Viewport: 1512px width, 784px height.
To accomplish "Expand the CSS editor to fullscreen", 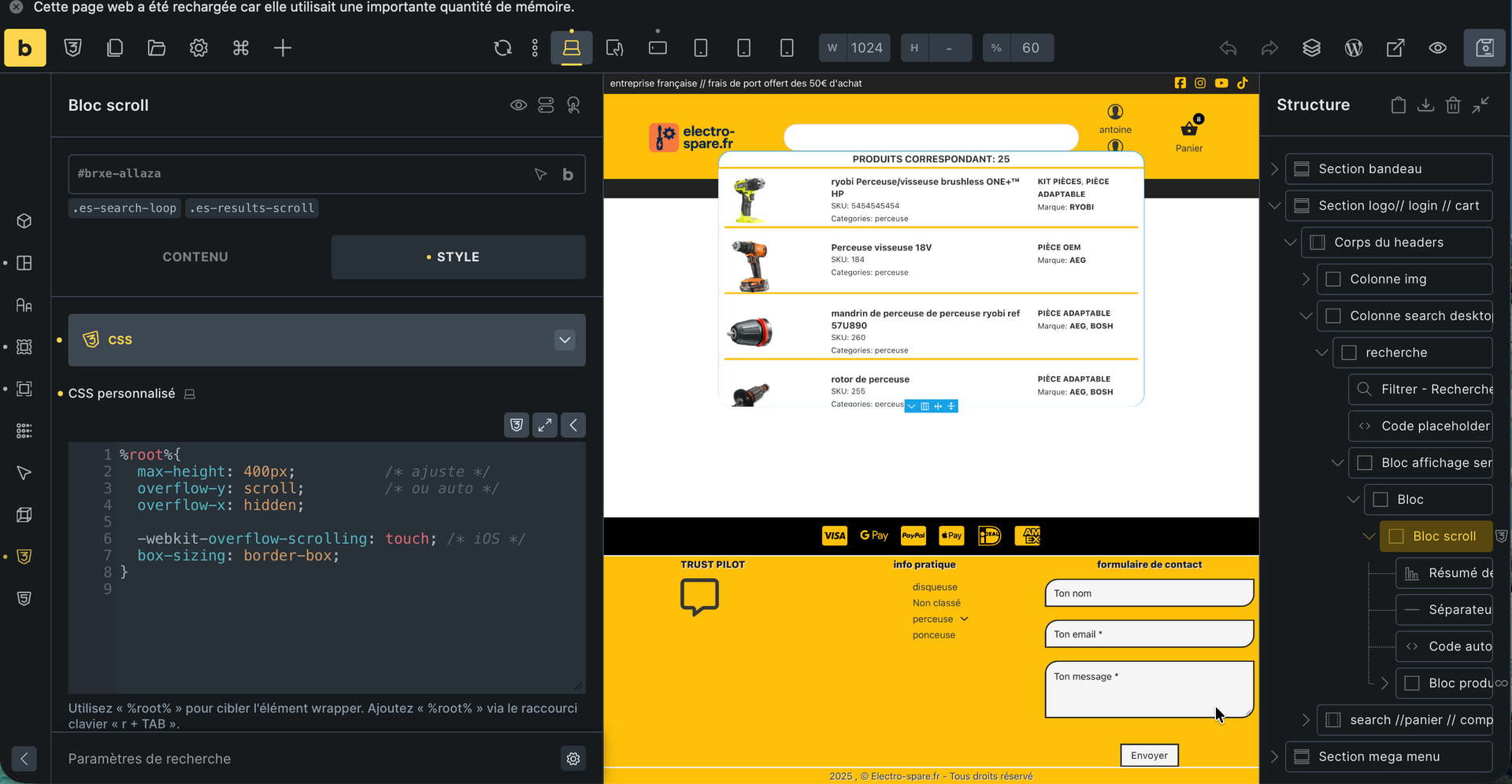I will pos(545,425).
